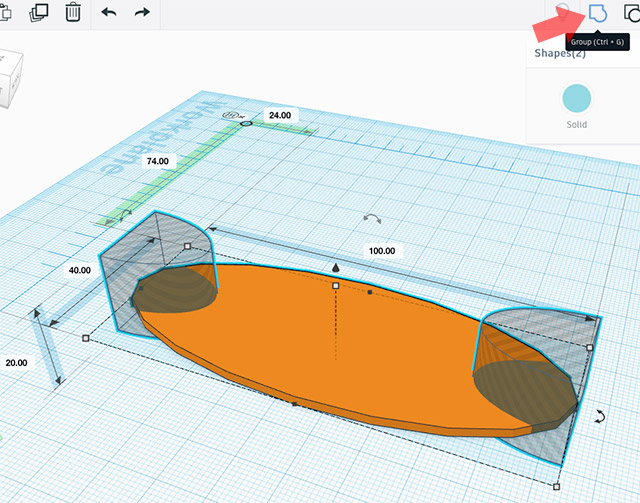Screen dimensions: 640x503
Task: Edit the 100.00 length dimension
Action: [380, 251]
